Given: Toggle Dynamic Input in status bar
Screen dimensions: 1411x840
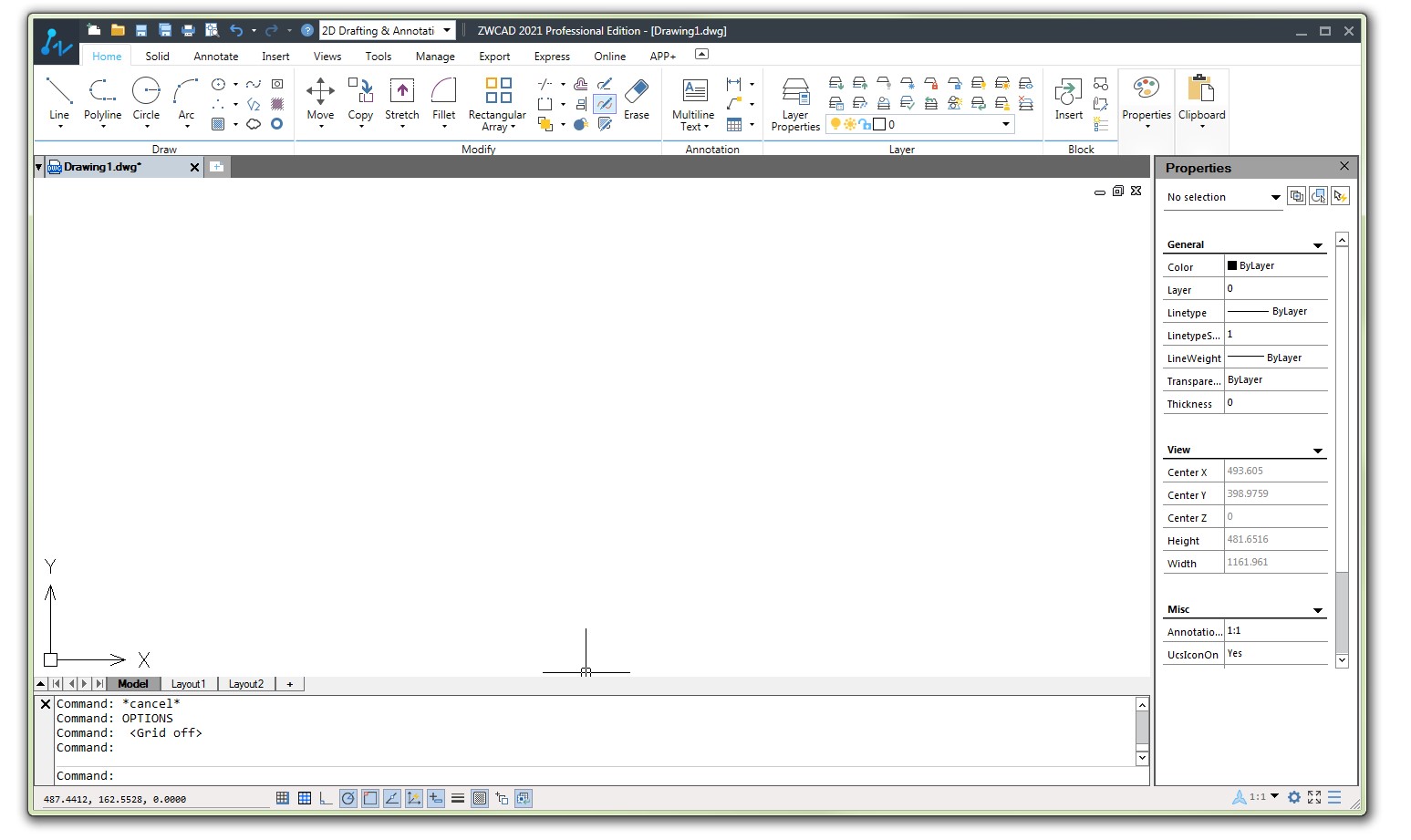Looking at the screenshot, I should pyautogui.click(x=436, y=798).
